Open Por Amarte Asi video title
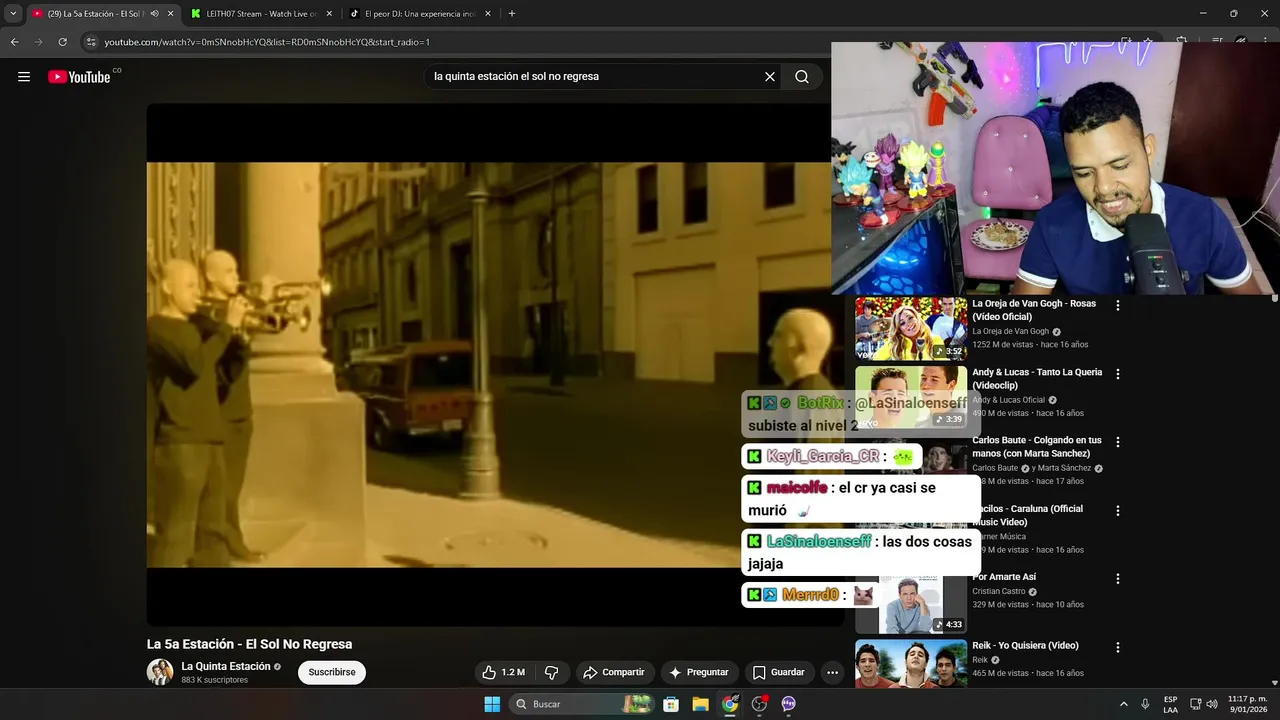This screenshot has height=720, width=1280. click(1004, 577)
